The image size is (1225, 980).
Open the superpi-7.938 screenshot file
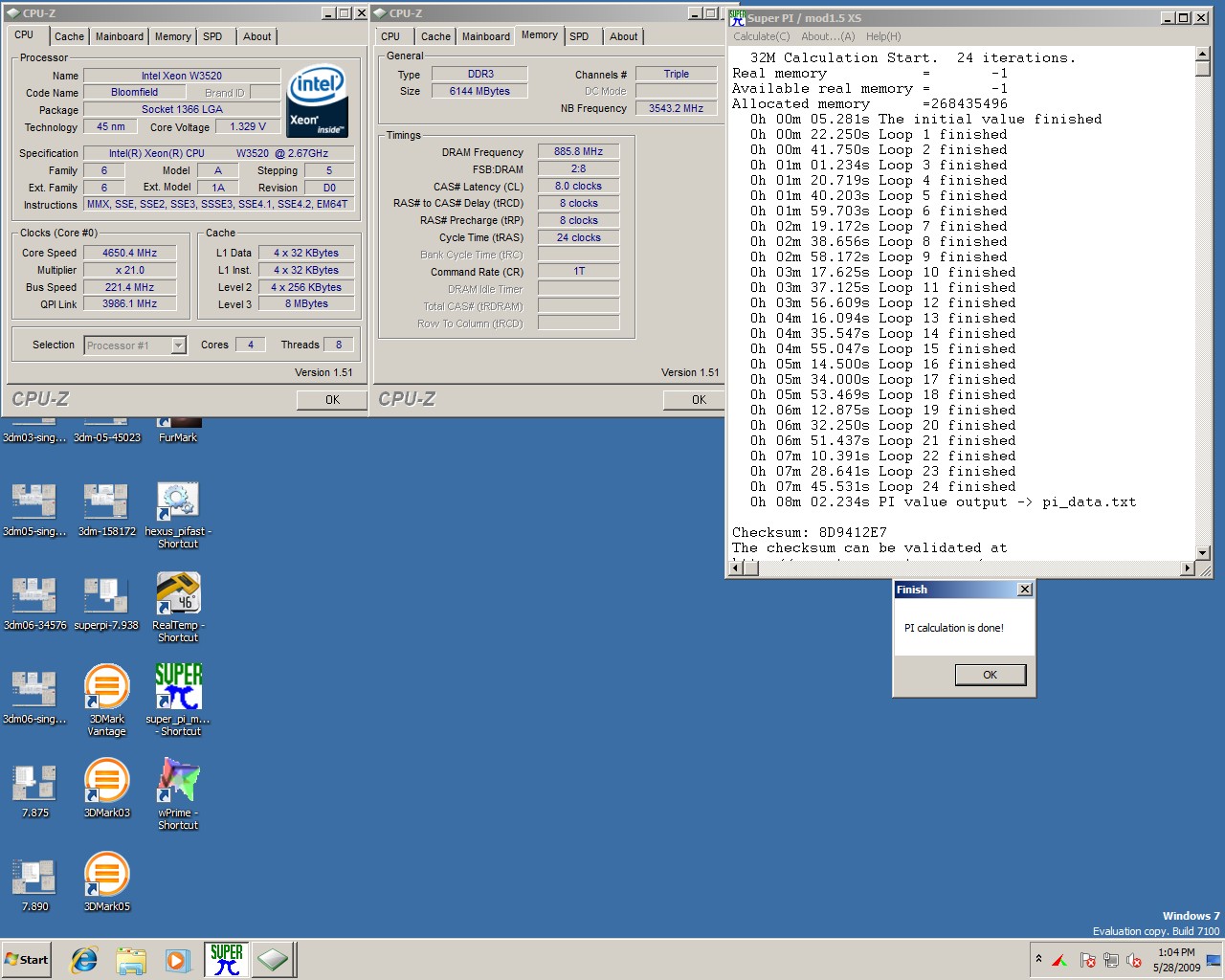click(107, 603)
